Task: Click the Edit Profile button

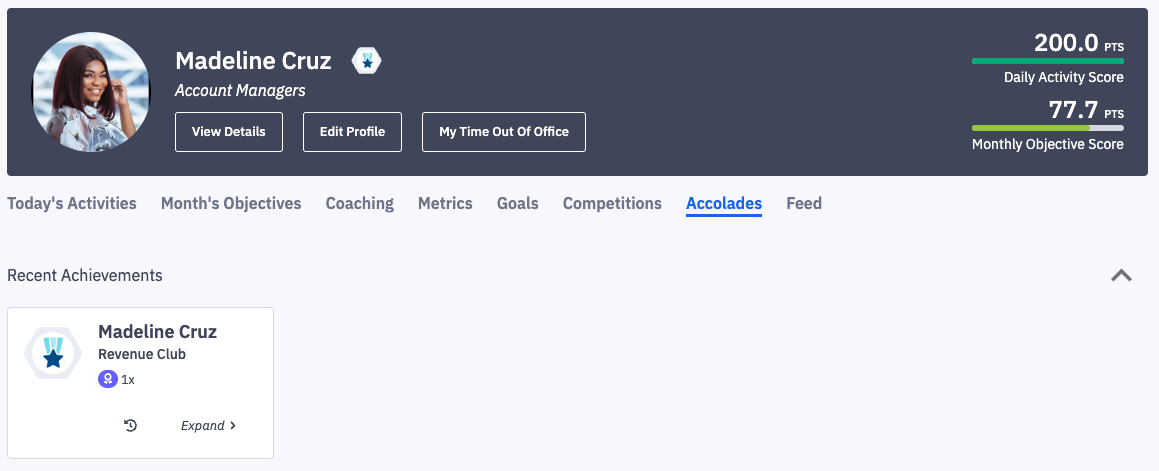Action: coord(352,132)
